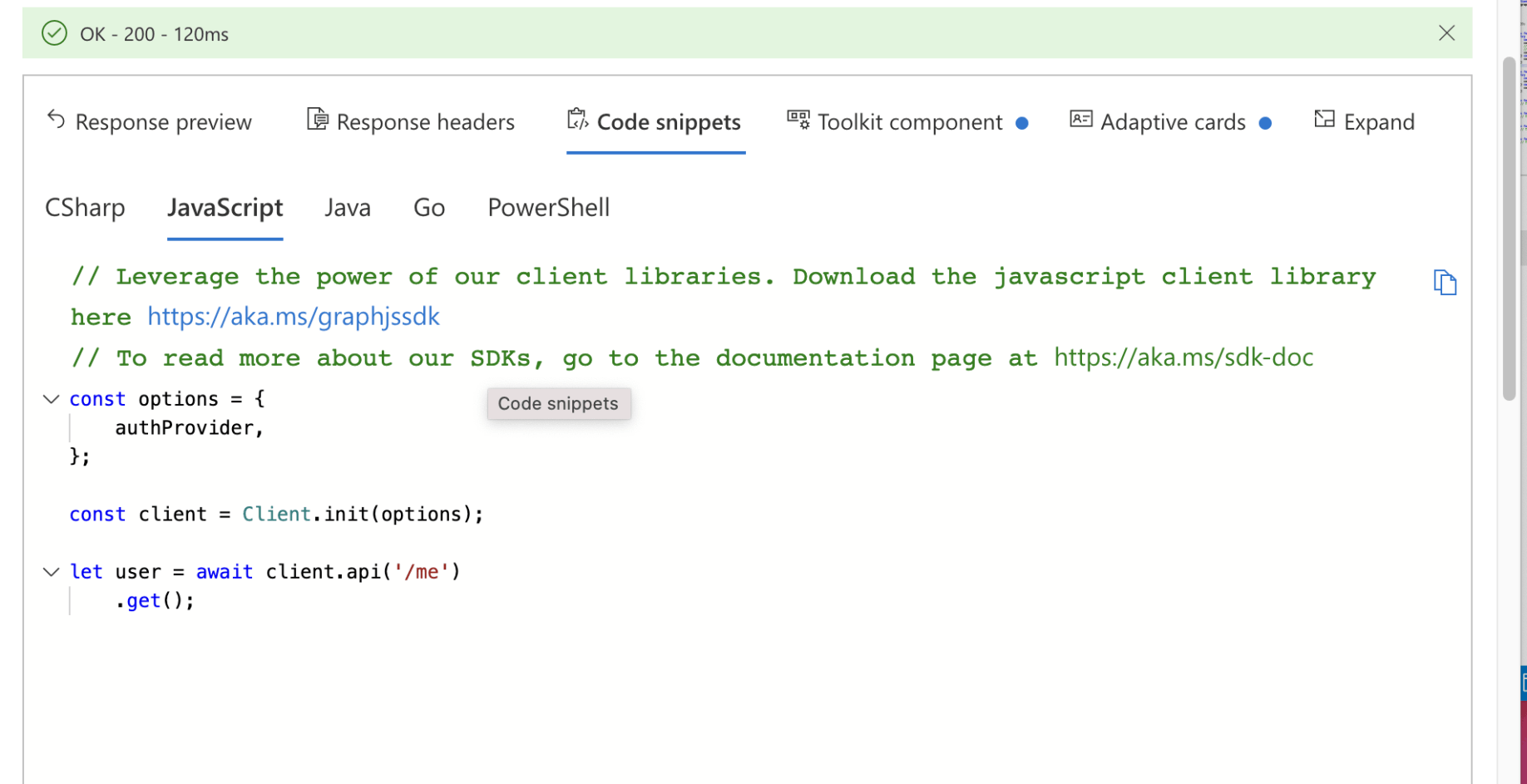Collapse the const options code block
Image resolution: width=1527 pixels, height=784 pixels.
(52, 399)
